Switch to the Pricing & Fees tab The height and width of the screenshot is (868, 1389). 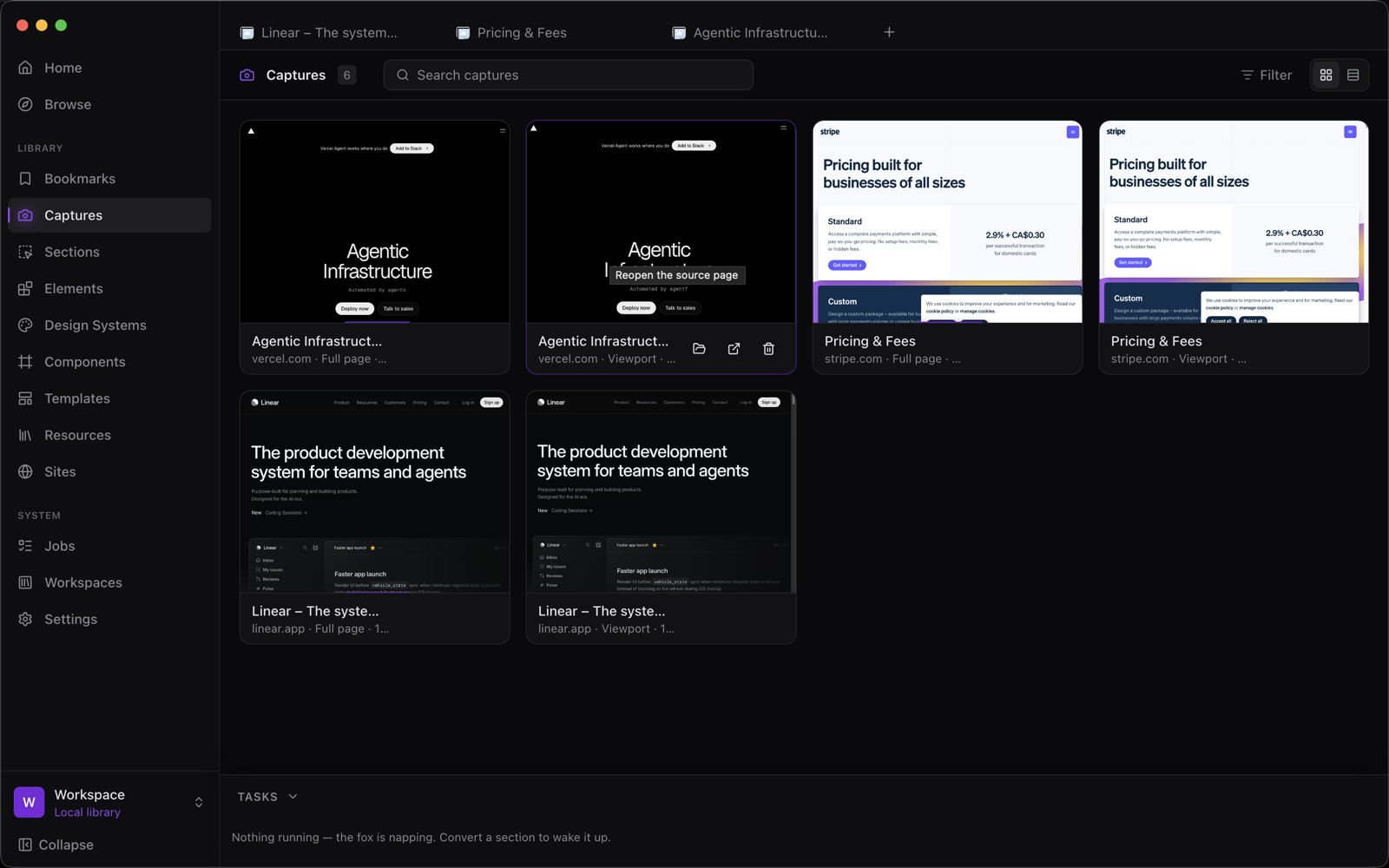tap(512, 33)
